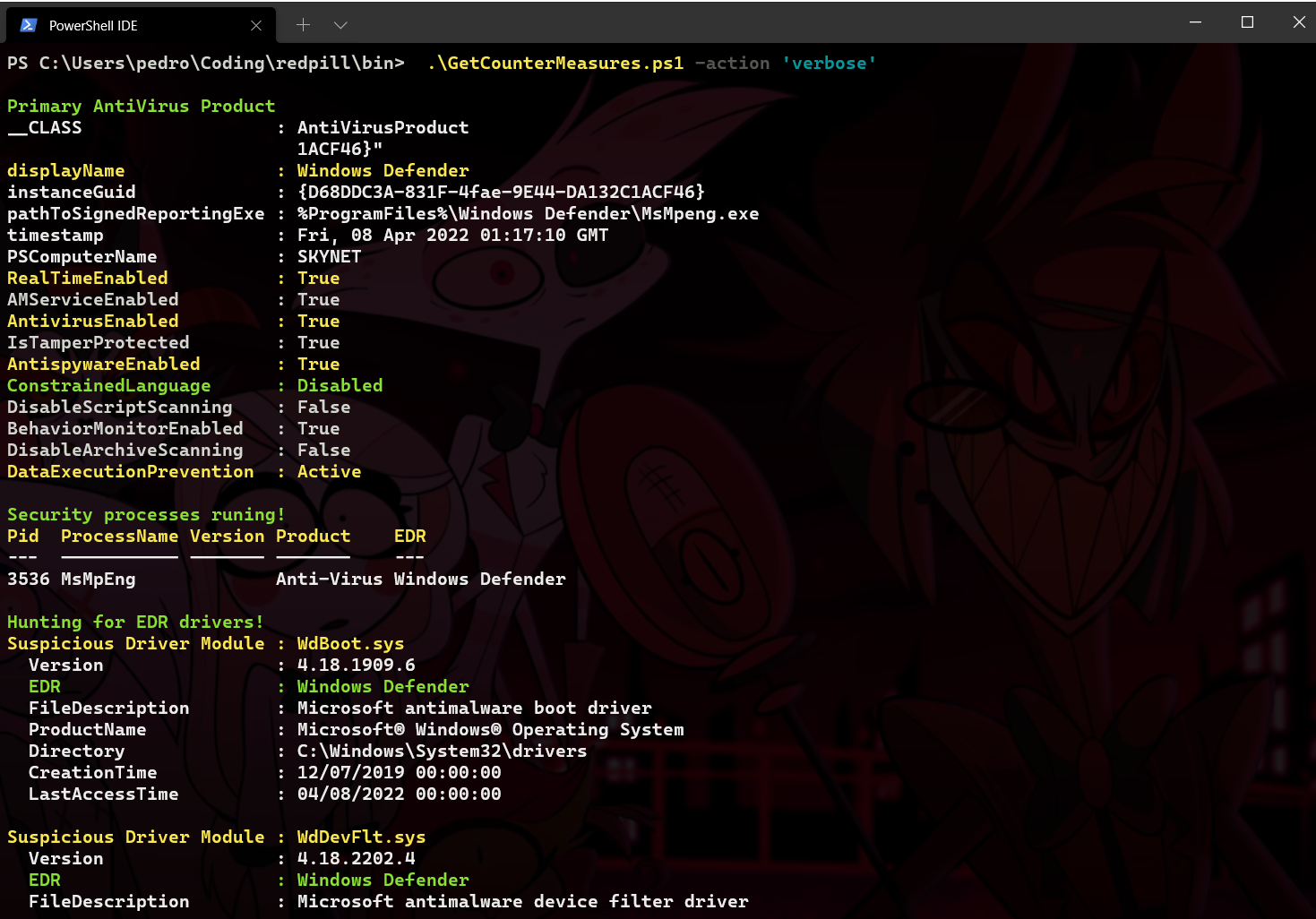Click the PowerShell icon in the tab
Image resolution: width=1316 pixels, height=919 pixels.
28,25
